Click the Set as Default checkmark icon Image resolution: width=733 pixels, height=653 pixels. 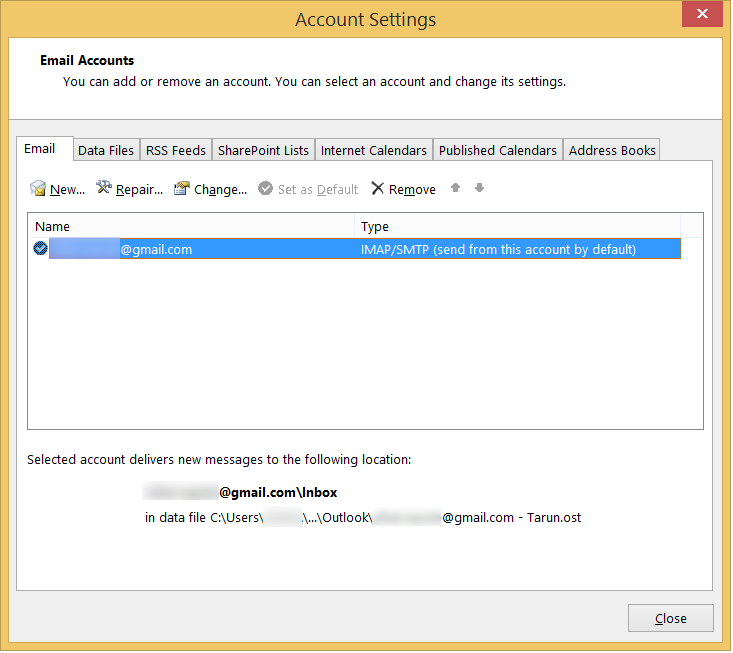click(266, 189)
